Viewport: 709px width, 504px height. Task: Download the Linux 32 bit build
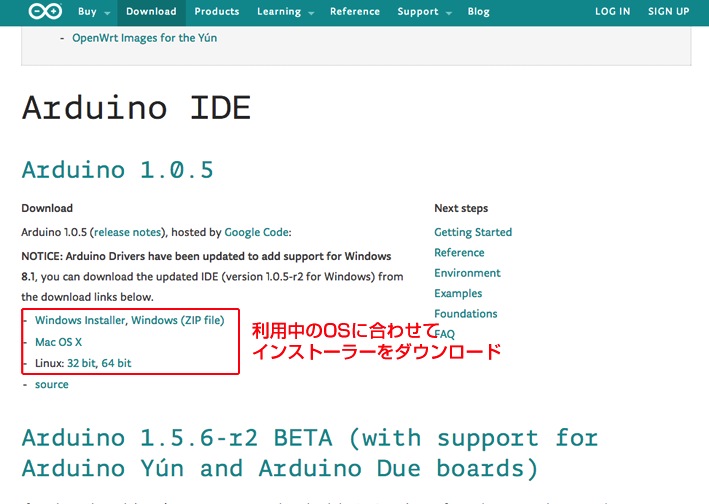[x=81, y=363]
